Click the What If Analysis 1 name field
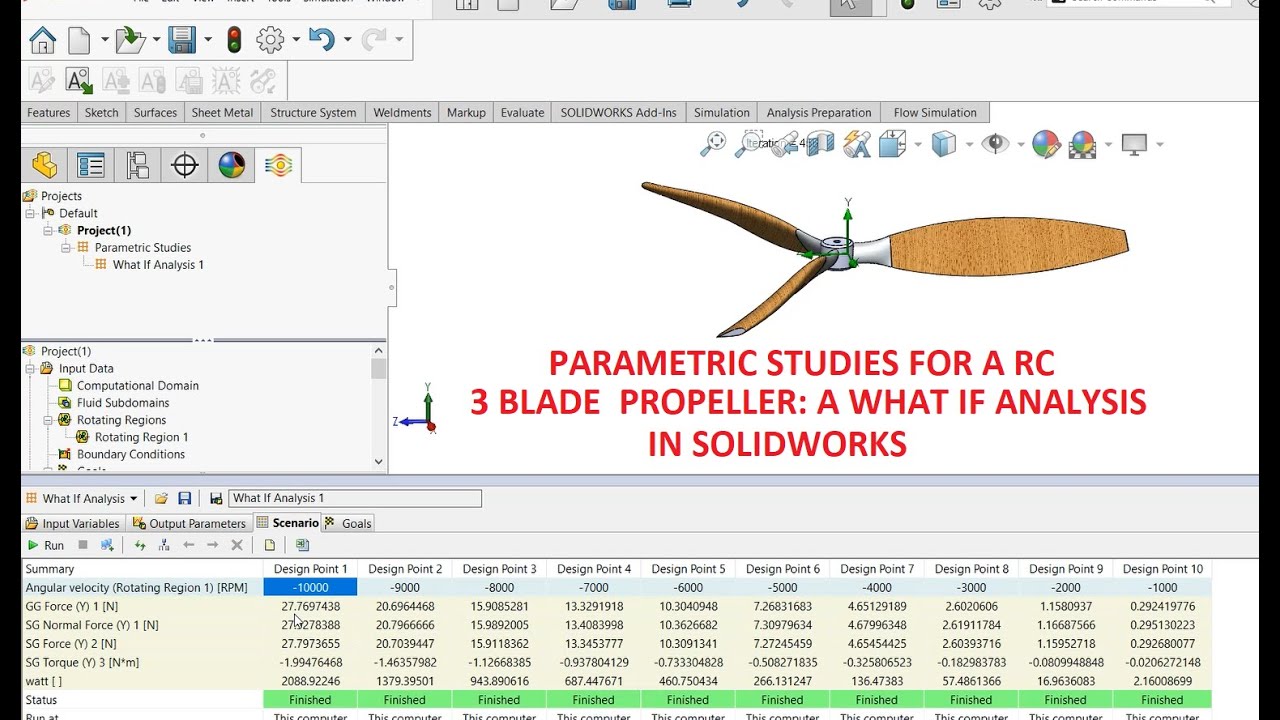This screenshot has height=720, width=1280. click(355, 498)
